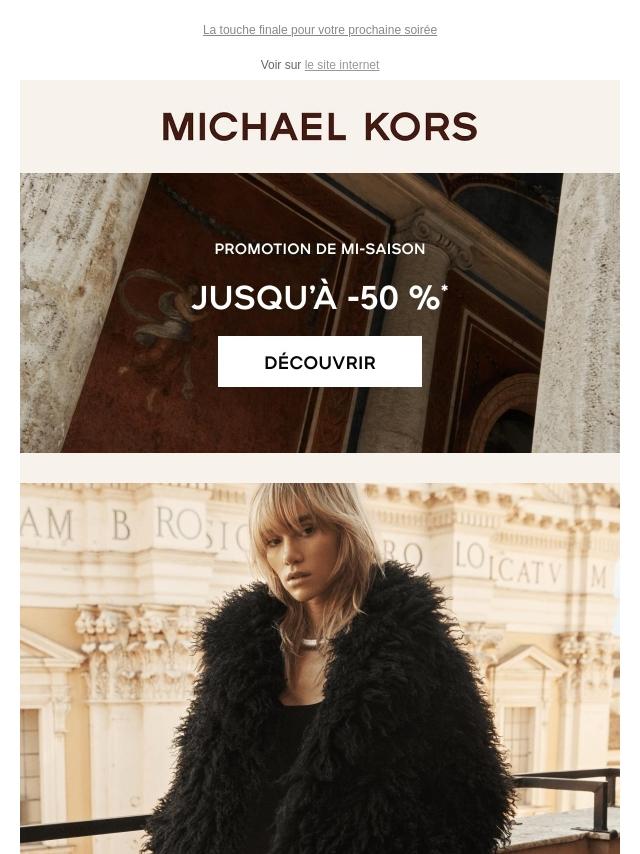640x854 pixels.
Task: Click the "JUSQU'À -50 %" promo text
Action: pyautogui.click(x=316, y=298)
